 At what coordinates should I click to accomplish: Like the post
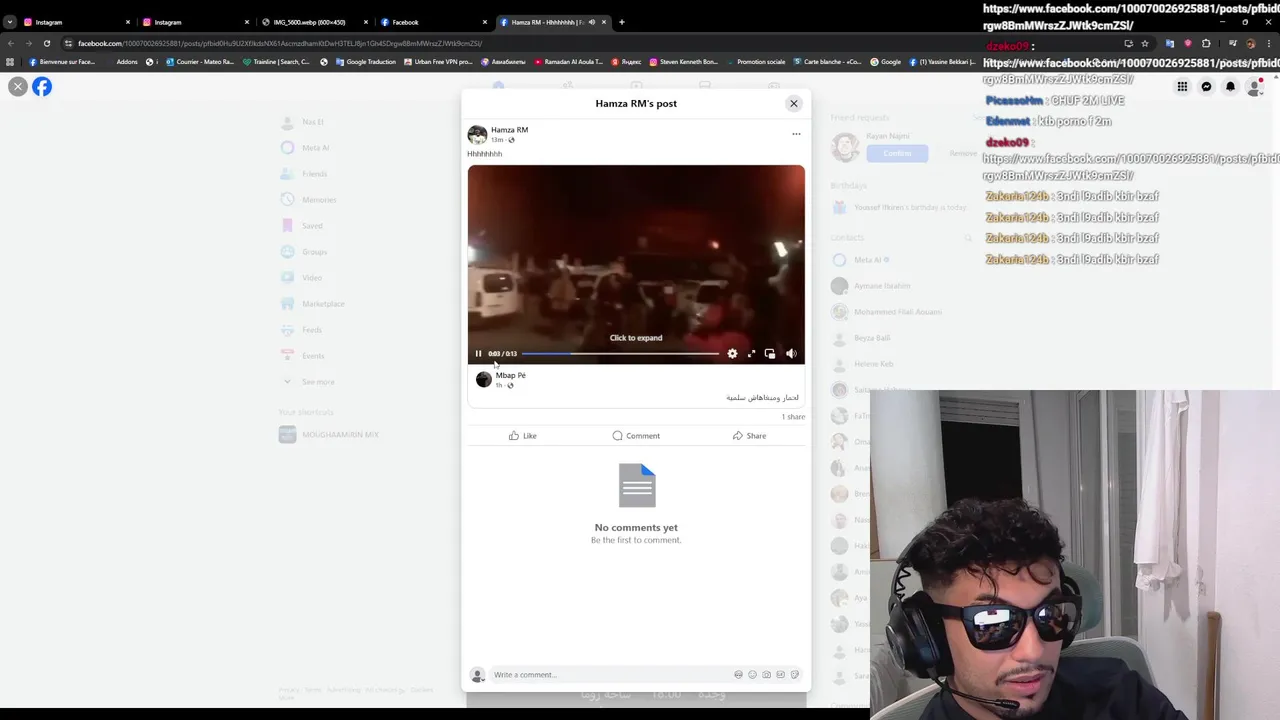click(x=522, y=435)
